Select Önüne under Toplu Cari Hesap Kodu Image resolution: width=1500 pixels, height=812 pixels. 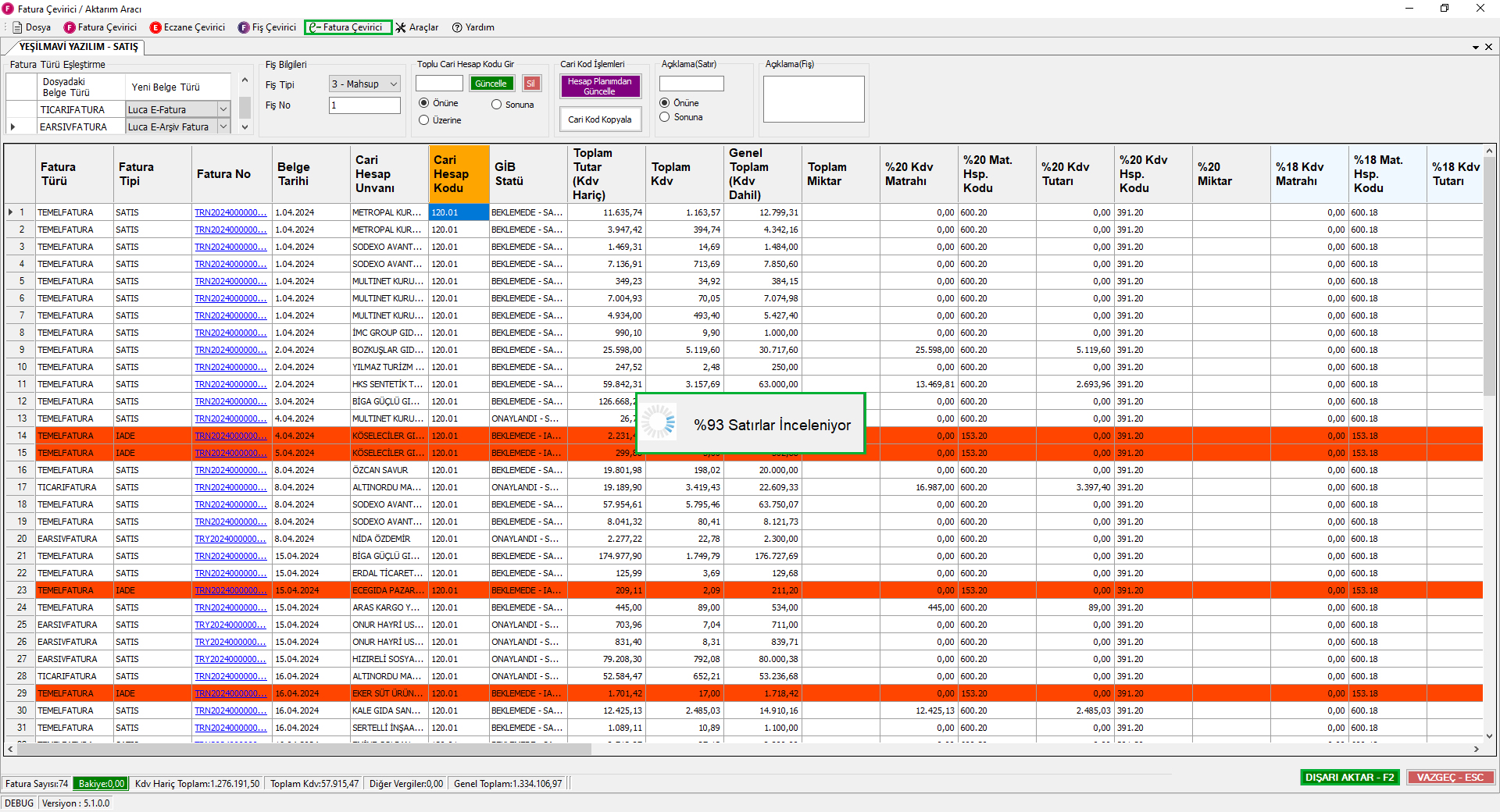pyautogui.click(x=439, y=103)
